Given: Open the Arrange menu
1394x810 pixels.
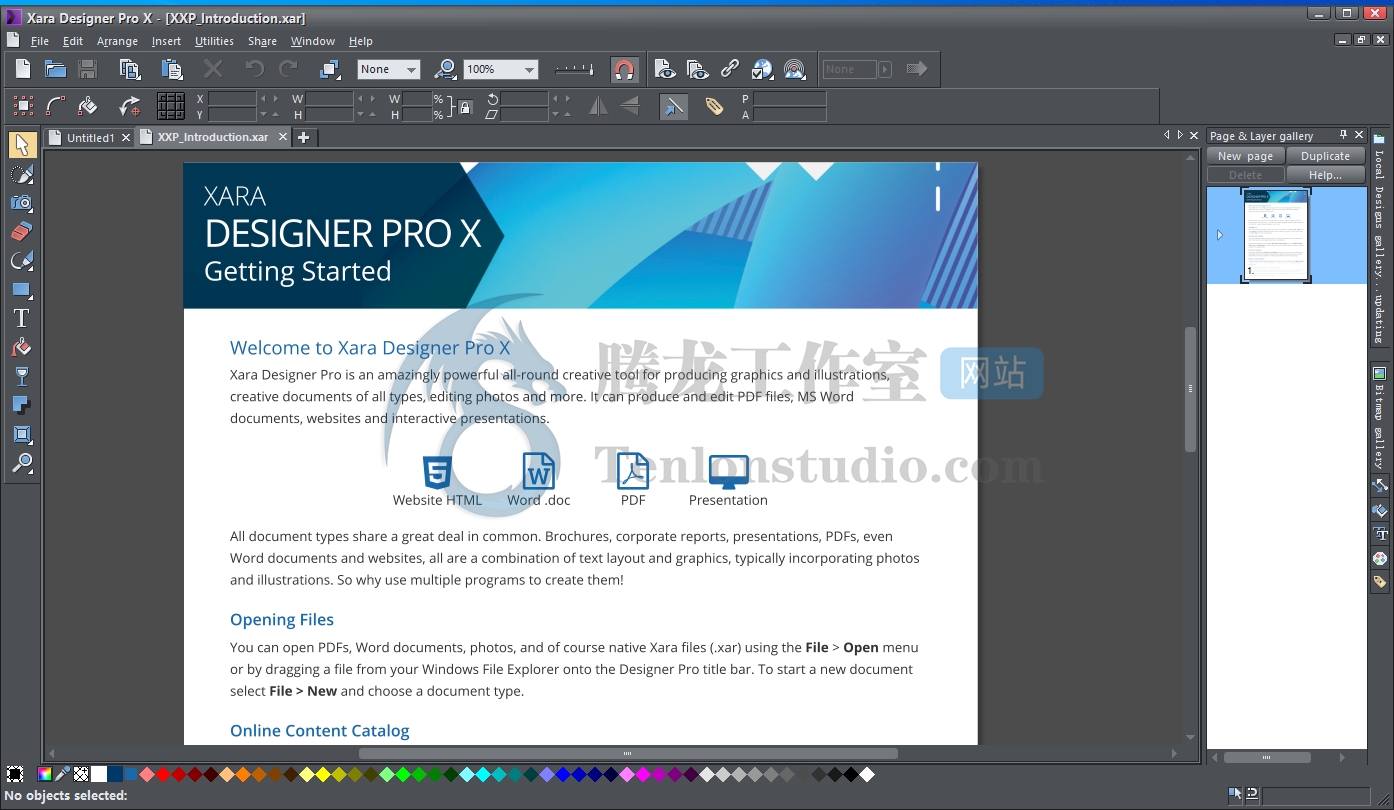Looking at the screenshot, I should (x=117, y=41).
